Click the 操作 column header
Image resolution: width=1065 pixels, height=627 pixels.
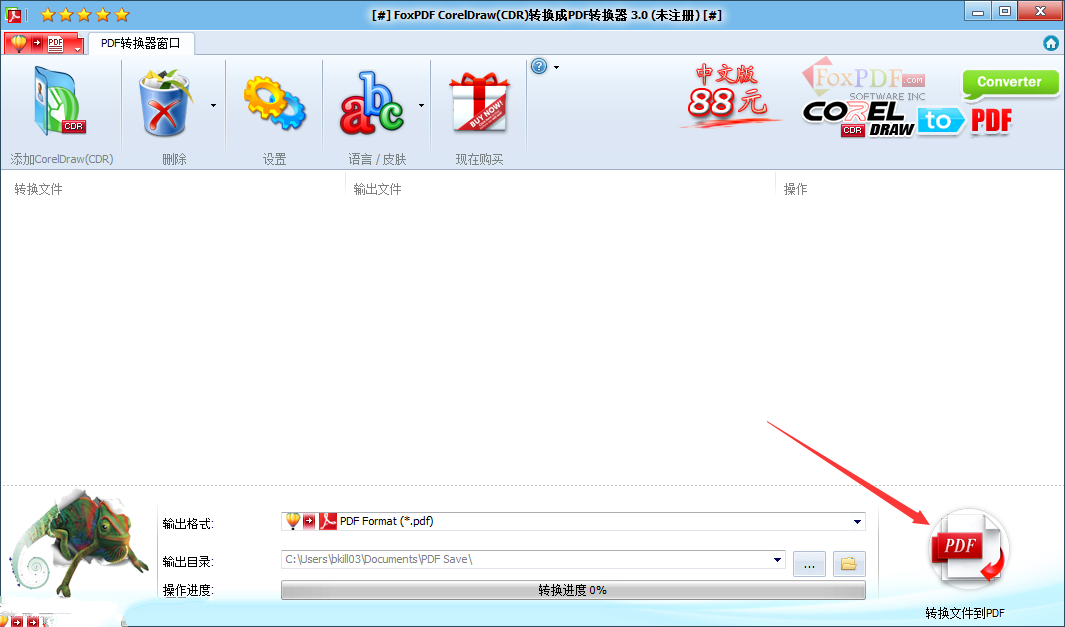(x=795, y=189)
